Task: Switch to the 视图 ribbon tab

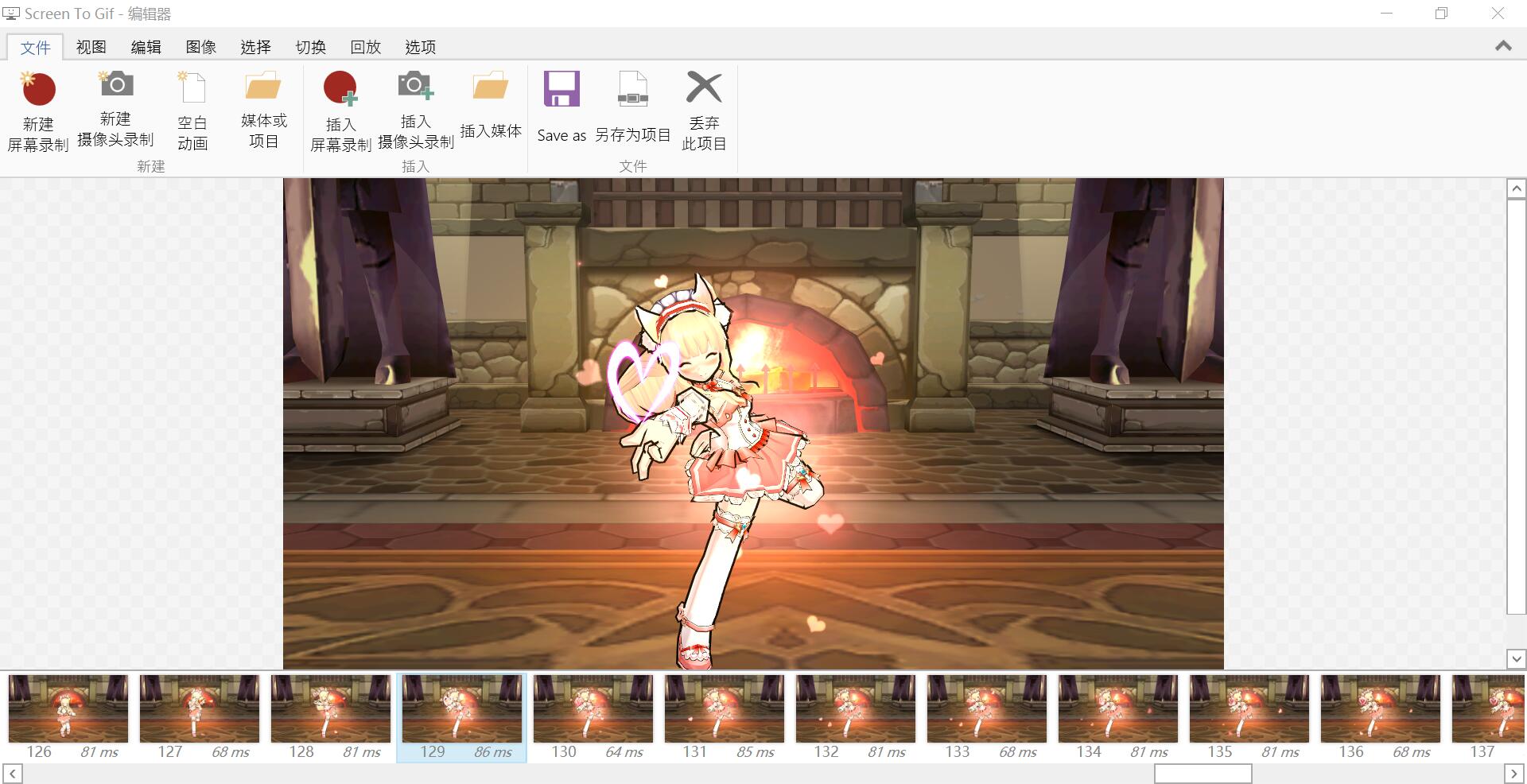Action: 91,47
